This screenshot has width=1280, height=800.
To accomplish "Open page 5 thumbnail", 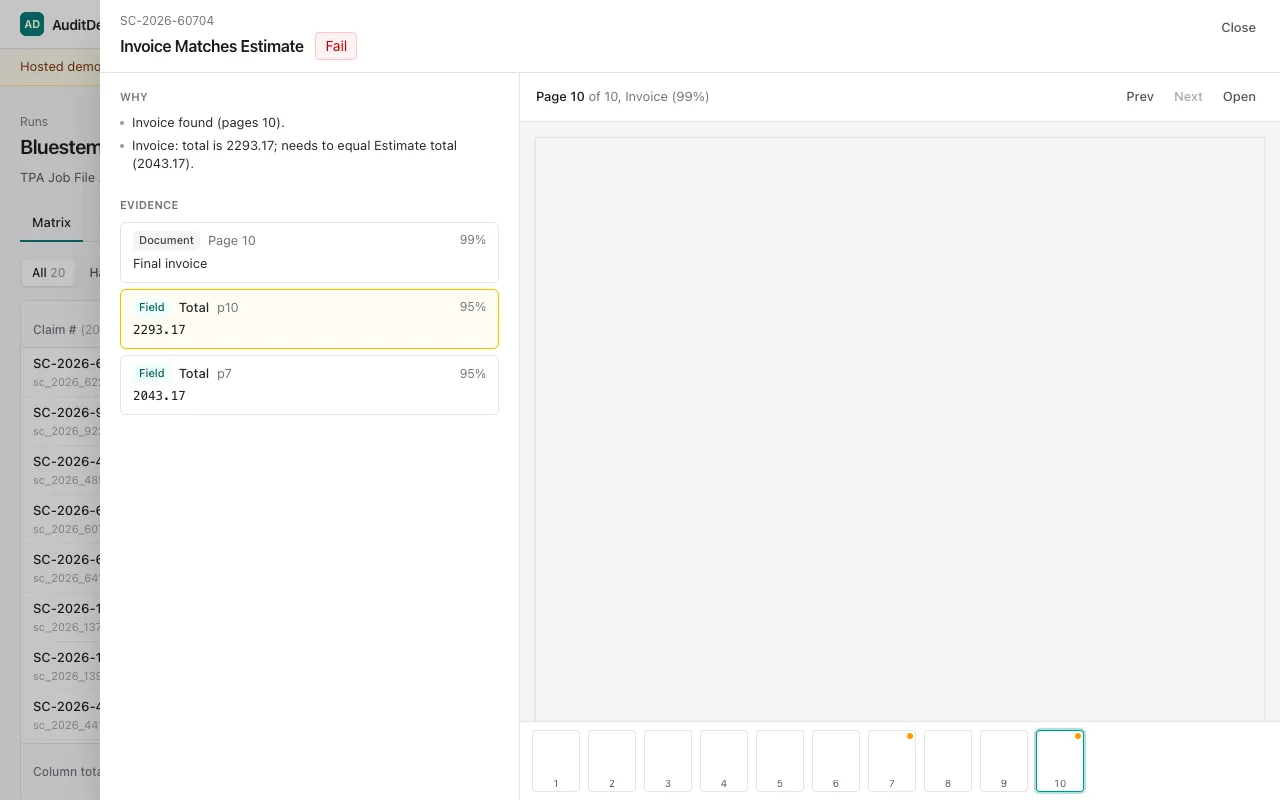I will coord(780,761).
